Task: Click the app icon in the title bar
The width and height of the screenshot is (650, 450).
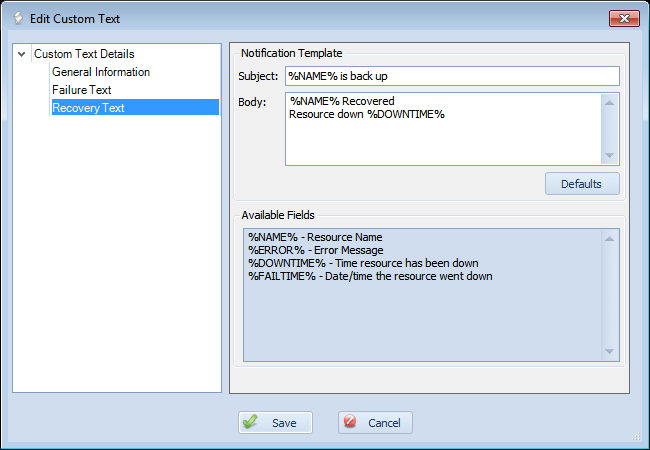Action: 18,18
